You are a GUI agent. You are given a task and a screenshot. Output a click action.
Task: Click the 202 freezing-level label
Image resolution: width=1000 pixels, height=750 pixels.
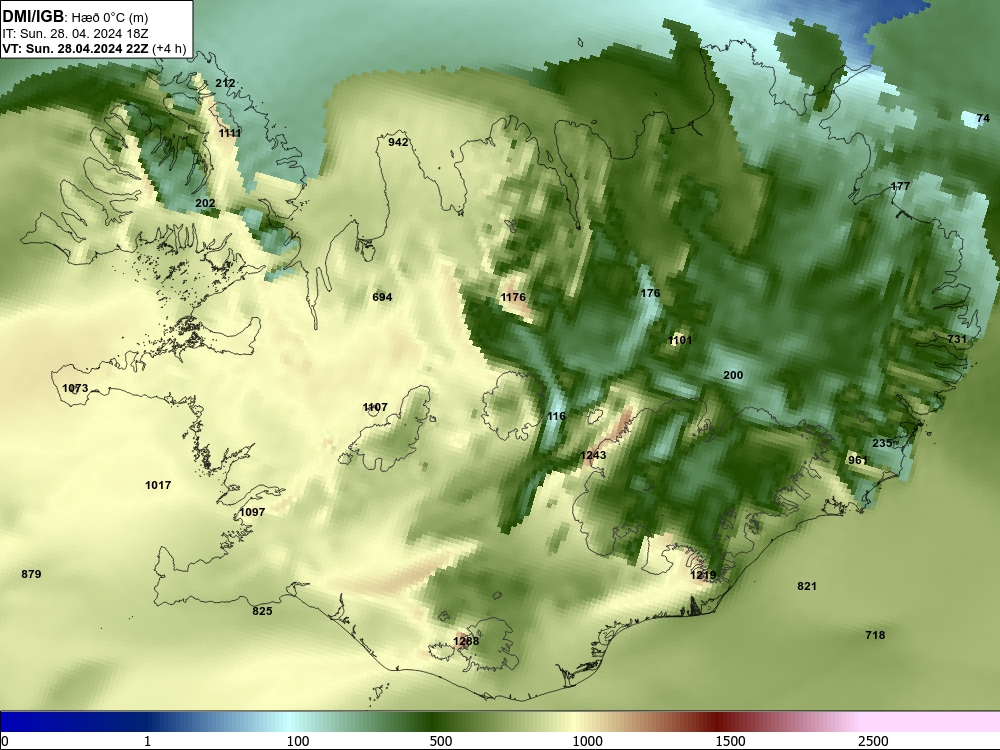coord(205,203)
